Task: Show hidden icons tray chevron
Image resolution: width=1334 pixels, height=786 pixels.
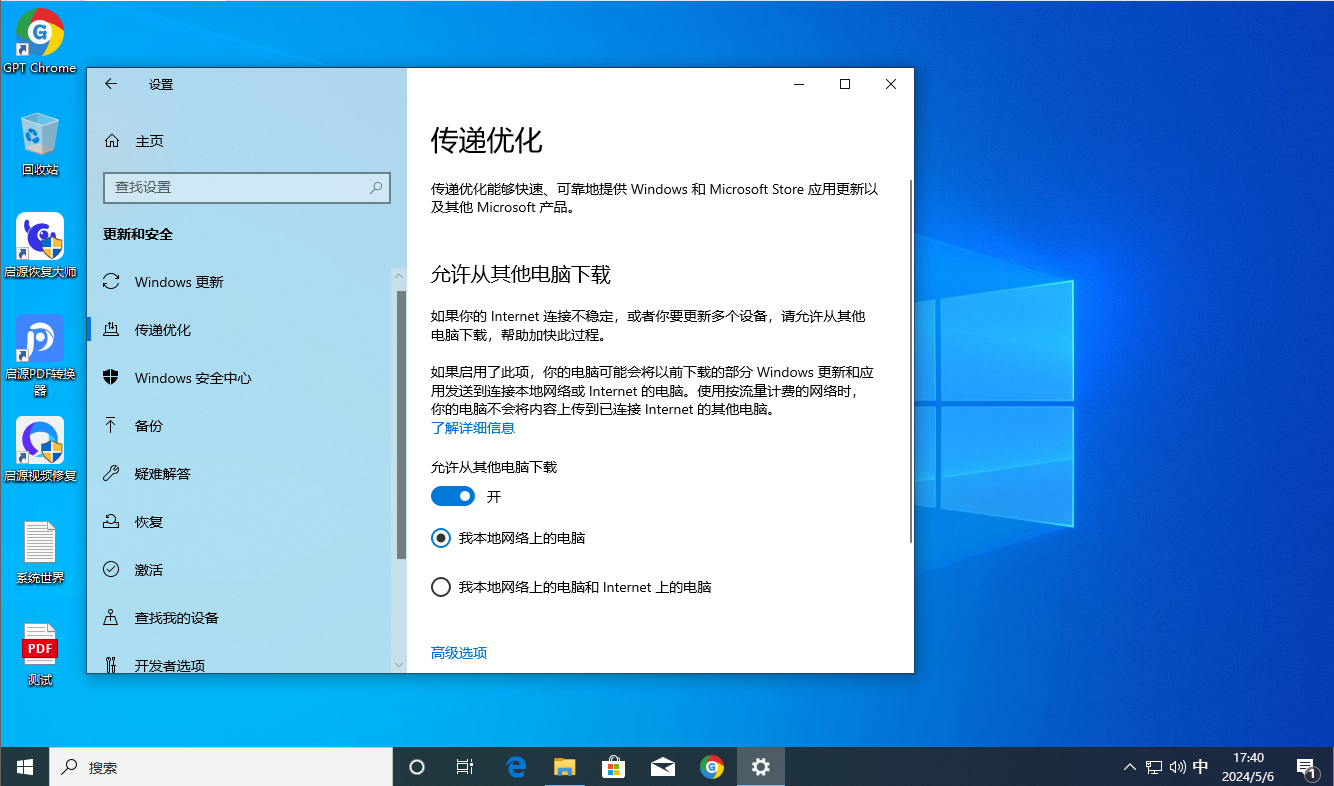Action: 1130,767
